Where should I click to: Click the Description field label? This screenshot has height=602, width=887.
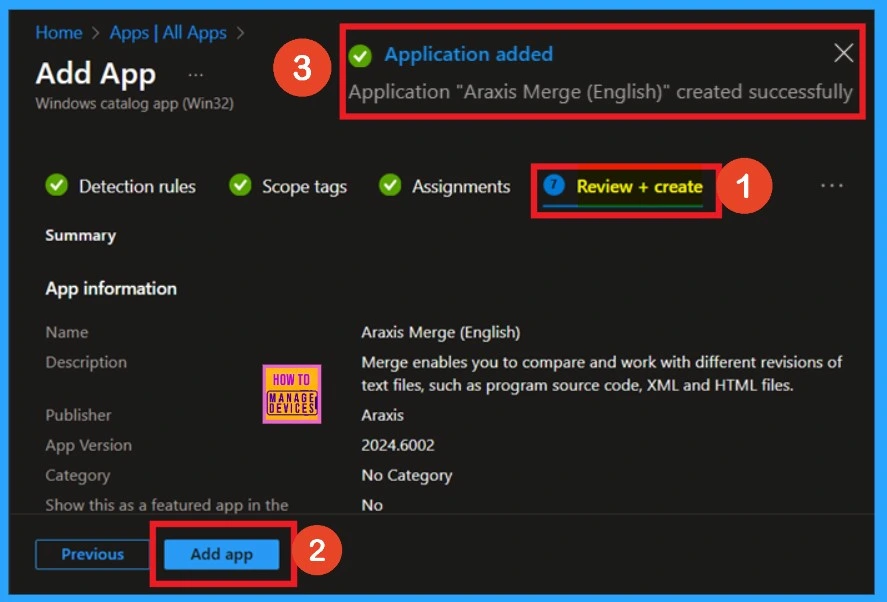click(86, 362)
